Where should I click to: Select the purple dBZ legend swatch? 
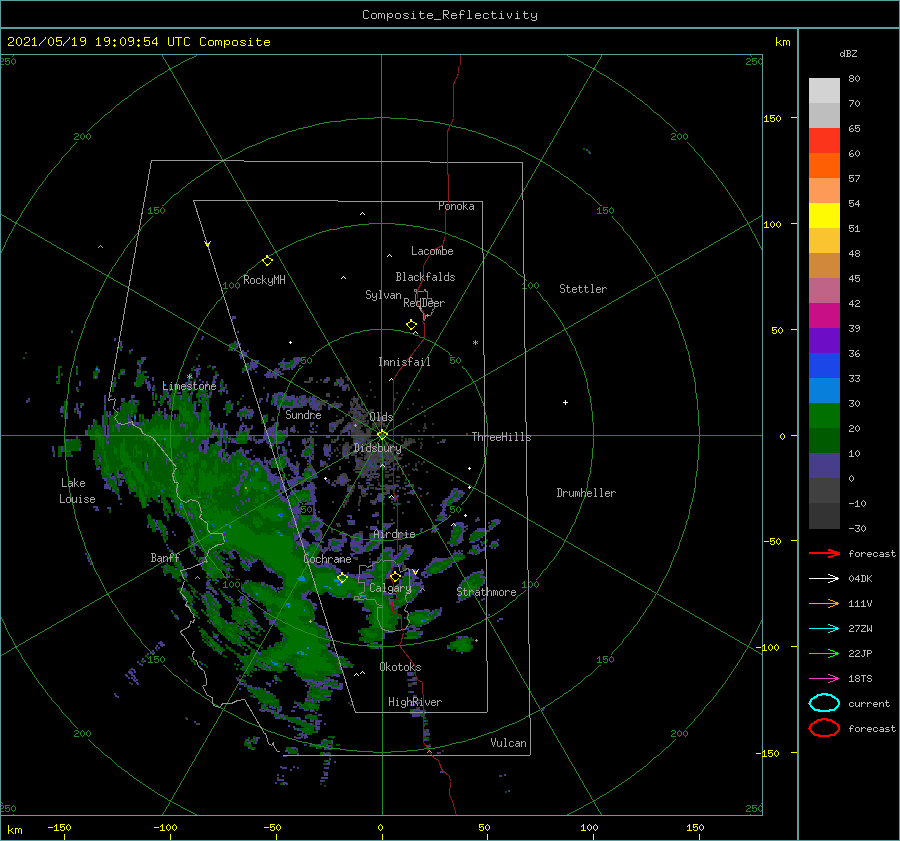tap(824, 341)
